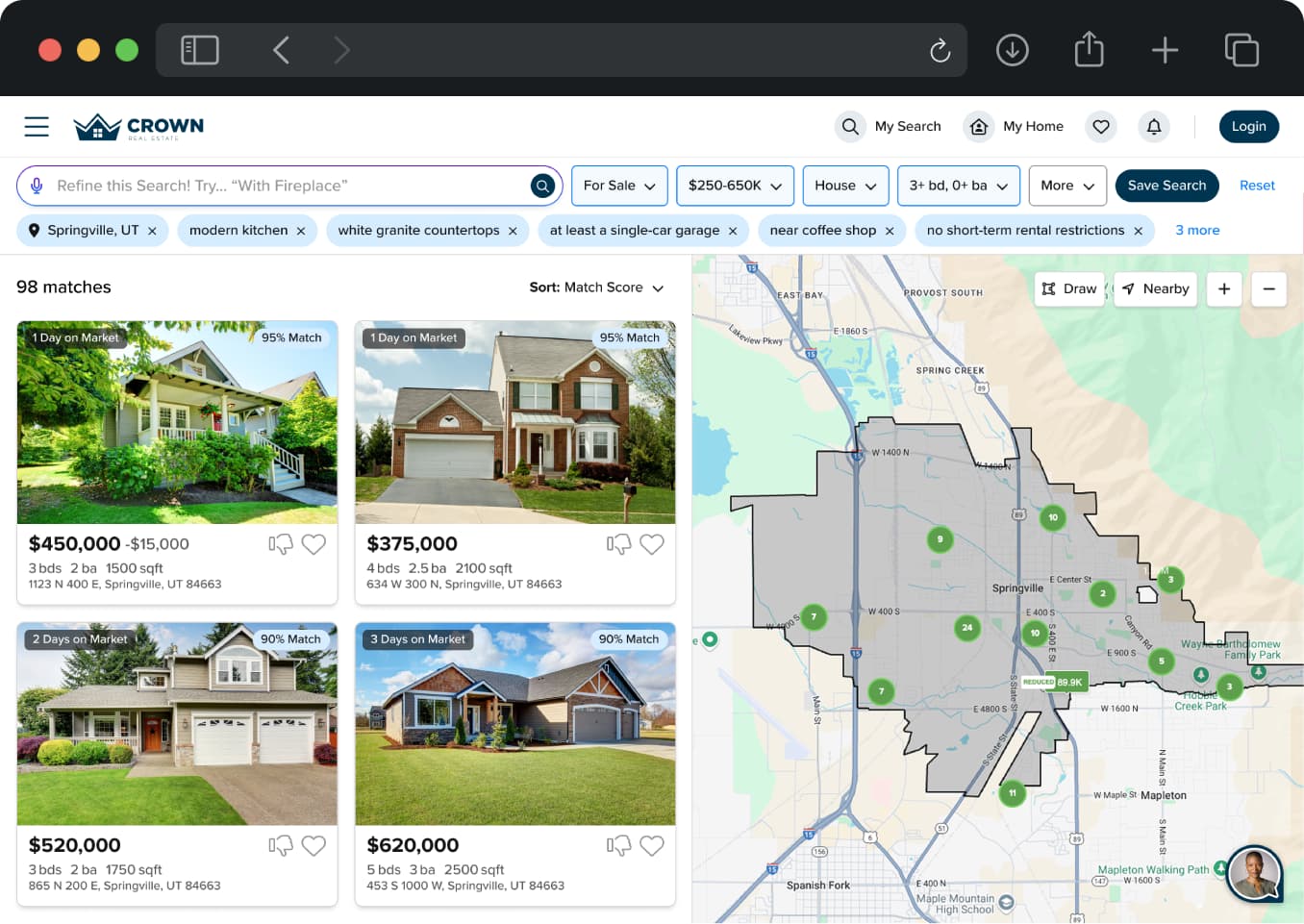The width and height of the screenshot is (1304, 924).
Task: Click the My Home house icon
Action: coord(979,126)
